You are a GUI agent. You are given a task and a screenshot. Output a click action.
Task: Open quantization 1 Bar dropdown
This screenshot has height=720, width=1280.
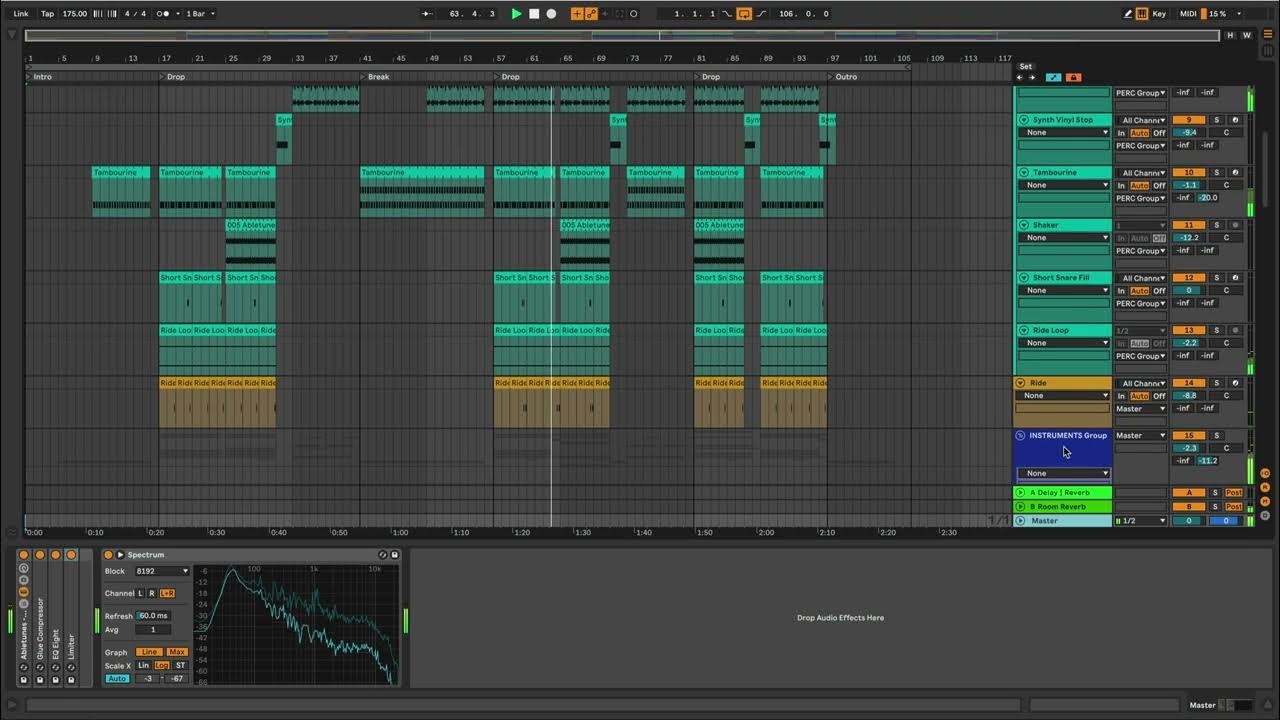(x=200, y=14)
